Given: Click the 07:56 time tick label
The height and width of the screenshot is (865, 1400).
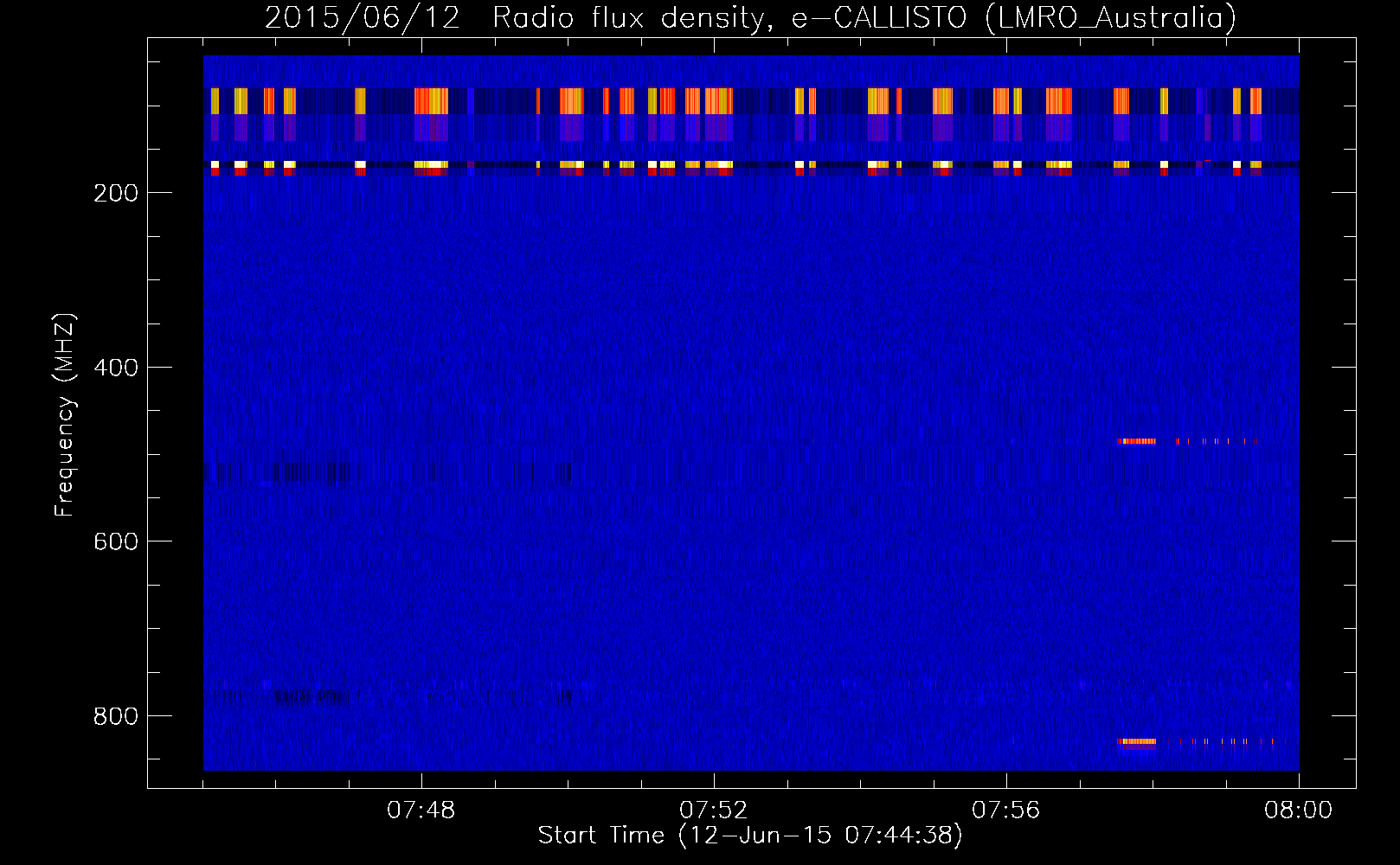Looking at the screenshot, I should [x=1006, y=811].
